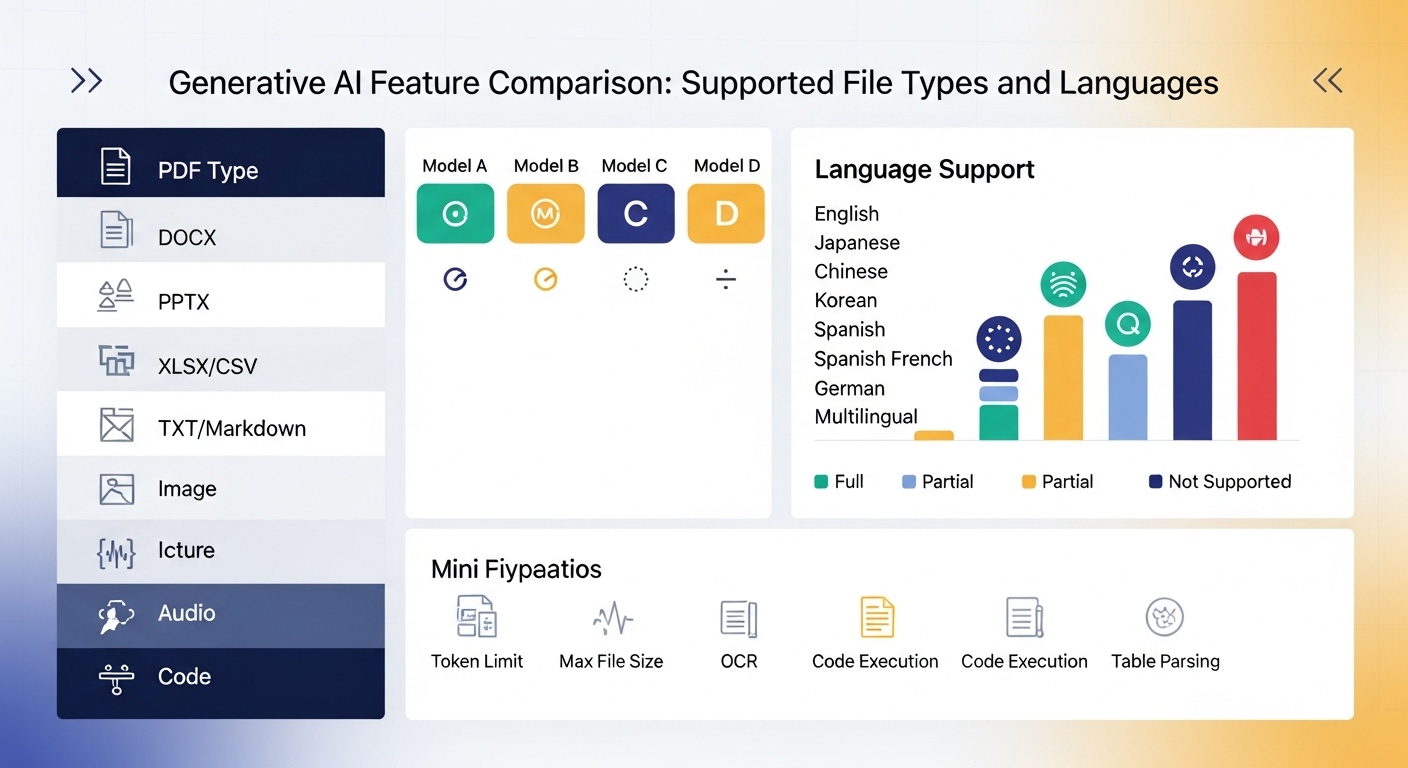Expand using the left double-chevron in header
Image resolution: width=1408 pixels, height=768 pixels.
86,81
